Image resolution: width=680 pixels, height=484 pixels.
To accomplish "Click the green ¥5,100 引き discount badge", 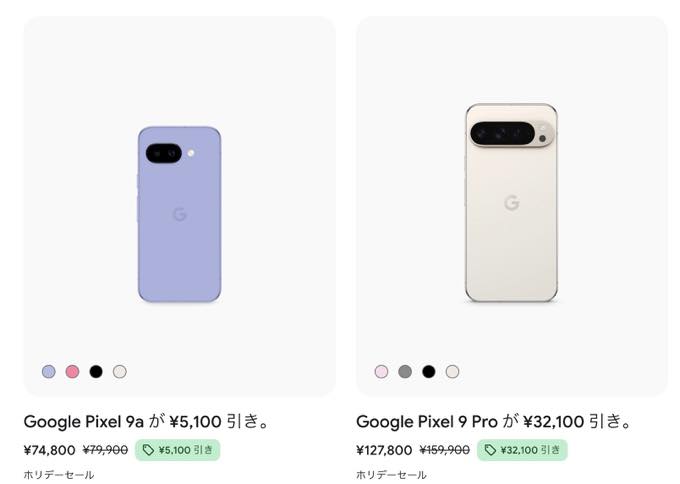I will pos(178,450).
